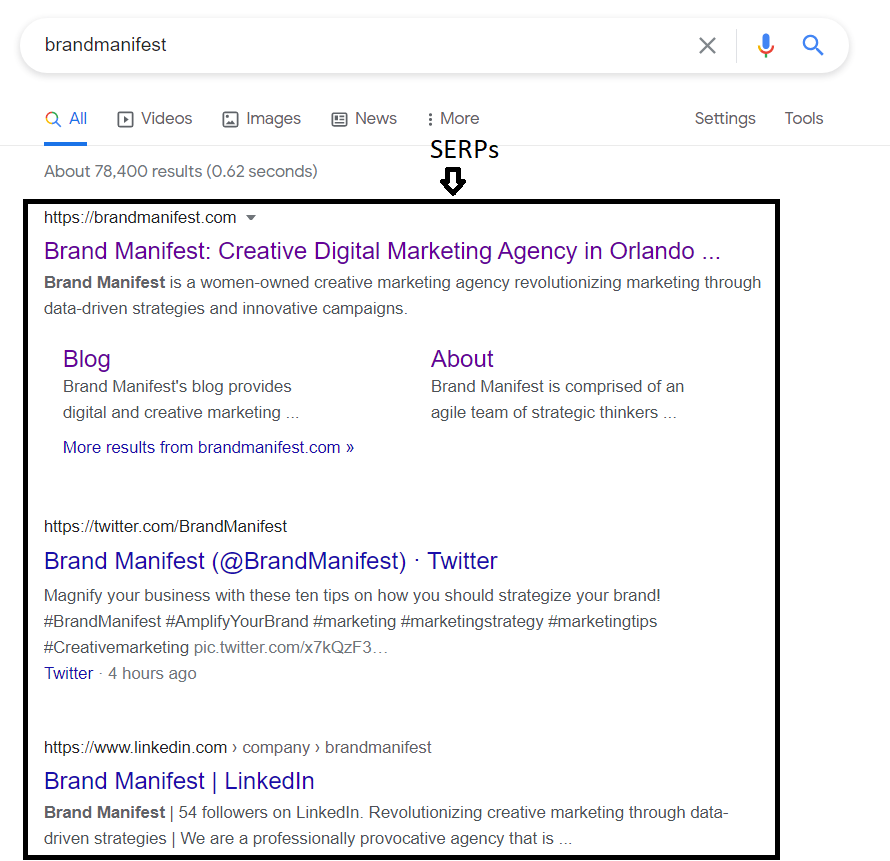Click the Twitter source link above 4 hours ago

point(69,673)
